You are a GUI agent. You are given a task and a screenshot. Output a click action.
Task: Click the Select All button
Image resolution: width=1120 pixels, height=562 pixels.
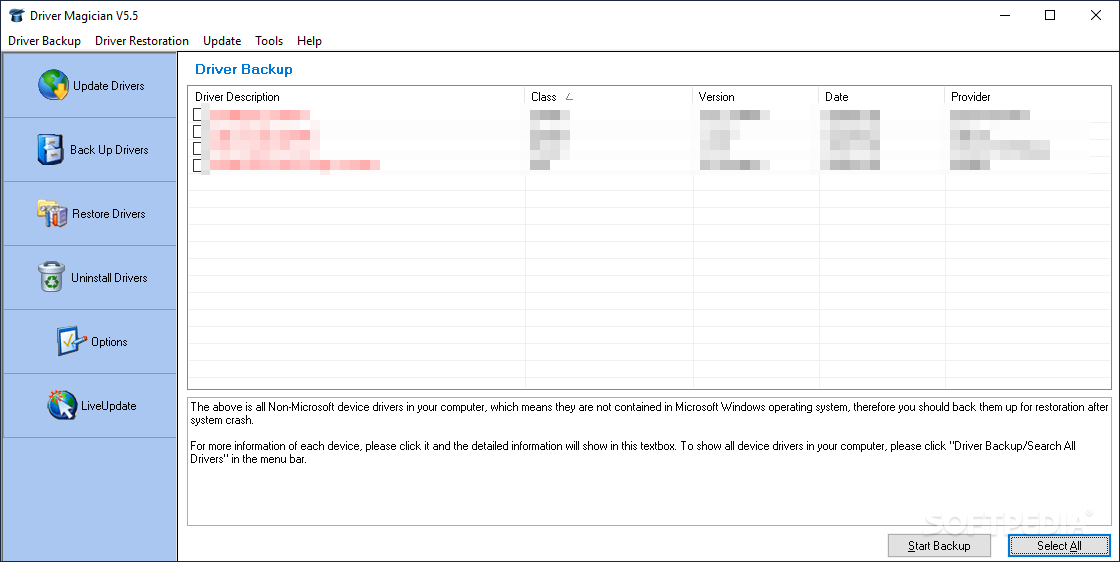click(1059, 546)
